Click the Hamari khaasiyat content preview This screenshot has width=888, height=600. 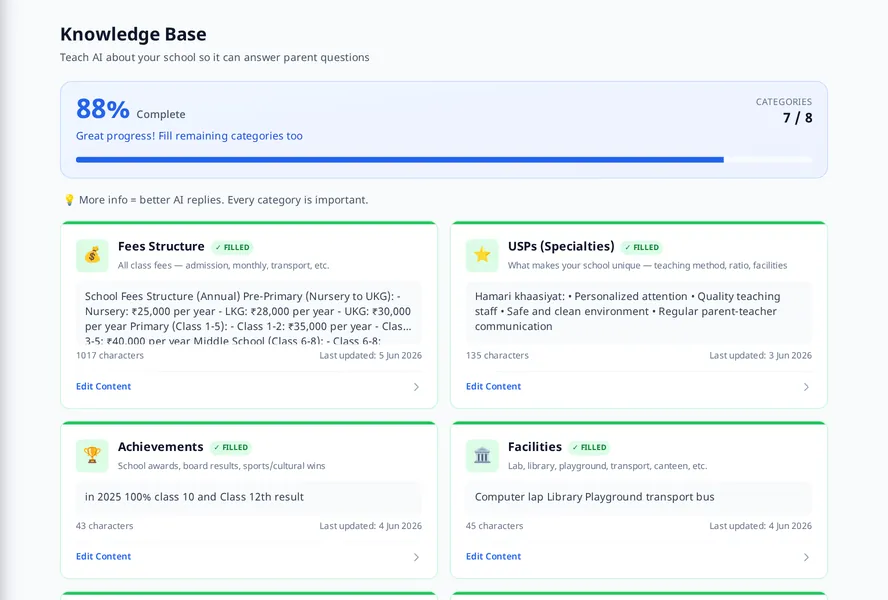[x=639, y=312]
